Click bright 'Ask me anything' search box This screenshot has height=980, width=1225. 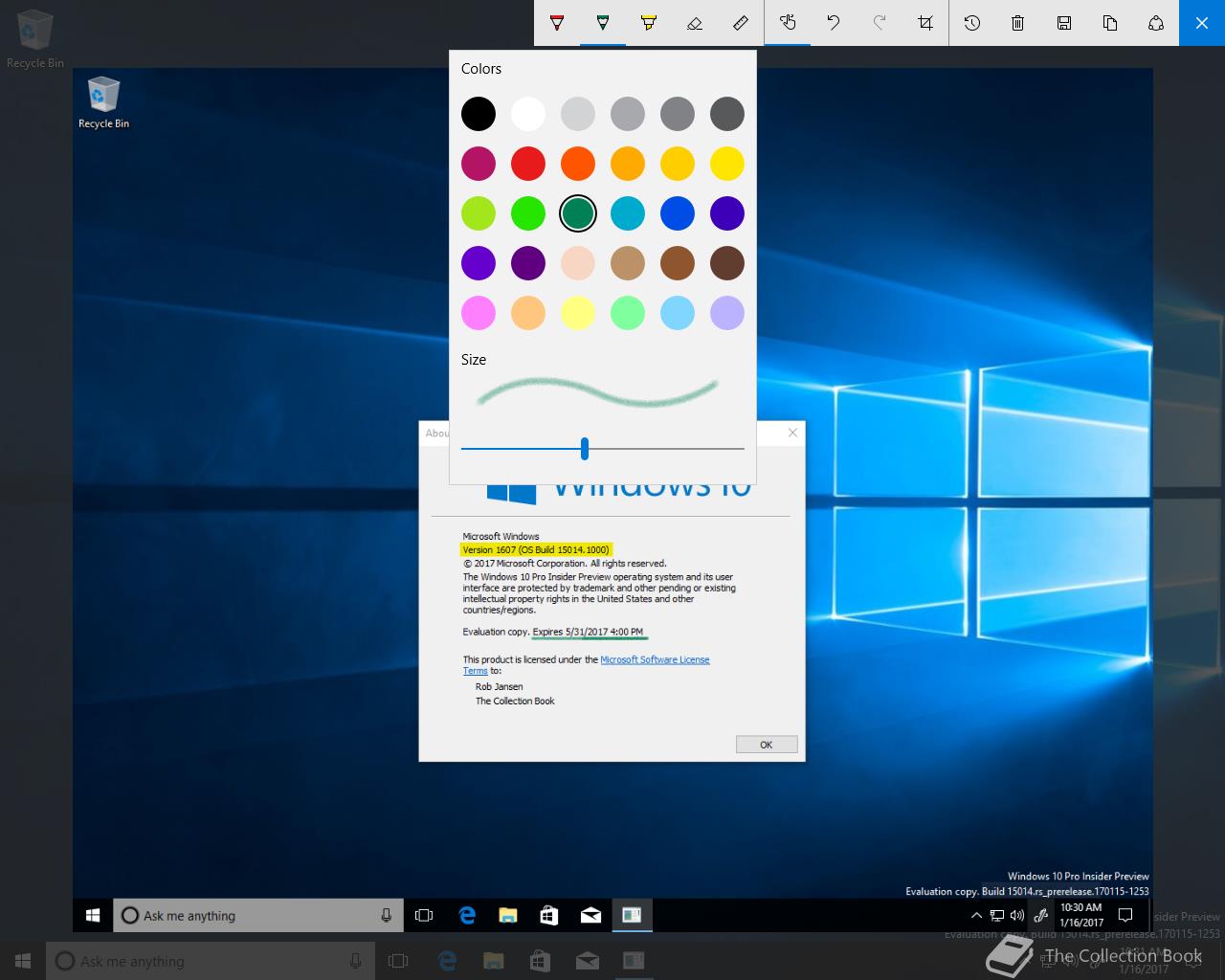(258, 916)
